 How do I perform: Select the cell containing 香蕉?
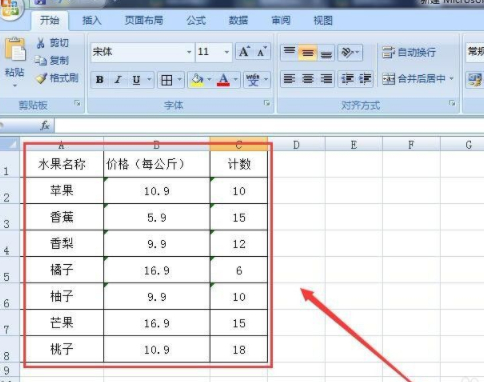tap(62, 217)
